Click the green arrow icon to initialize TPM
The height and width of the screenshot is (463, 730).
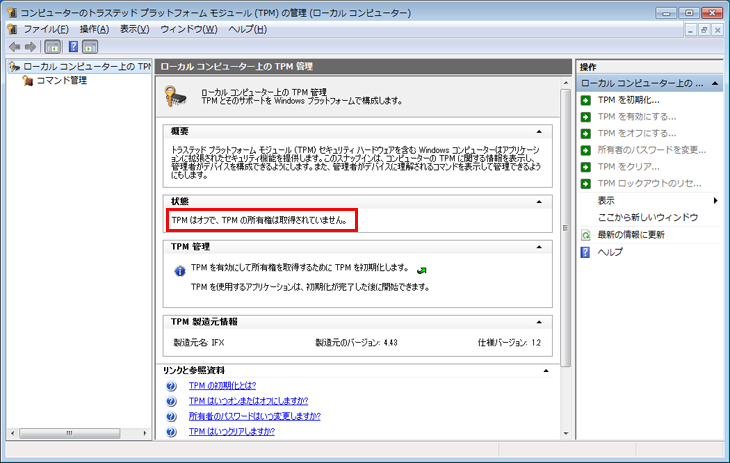(422, 270)
